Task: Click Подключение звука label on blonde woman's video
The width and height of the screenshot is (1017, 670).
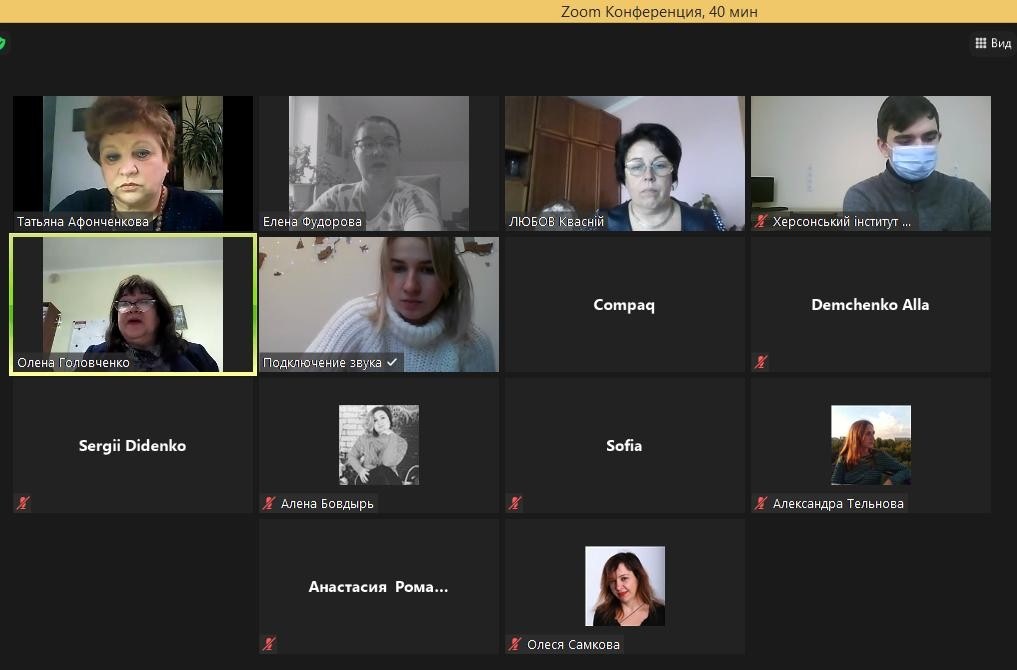Action: (330, 363)
